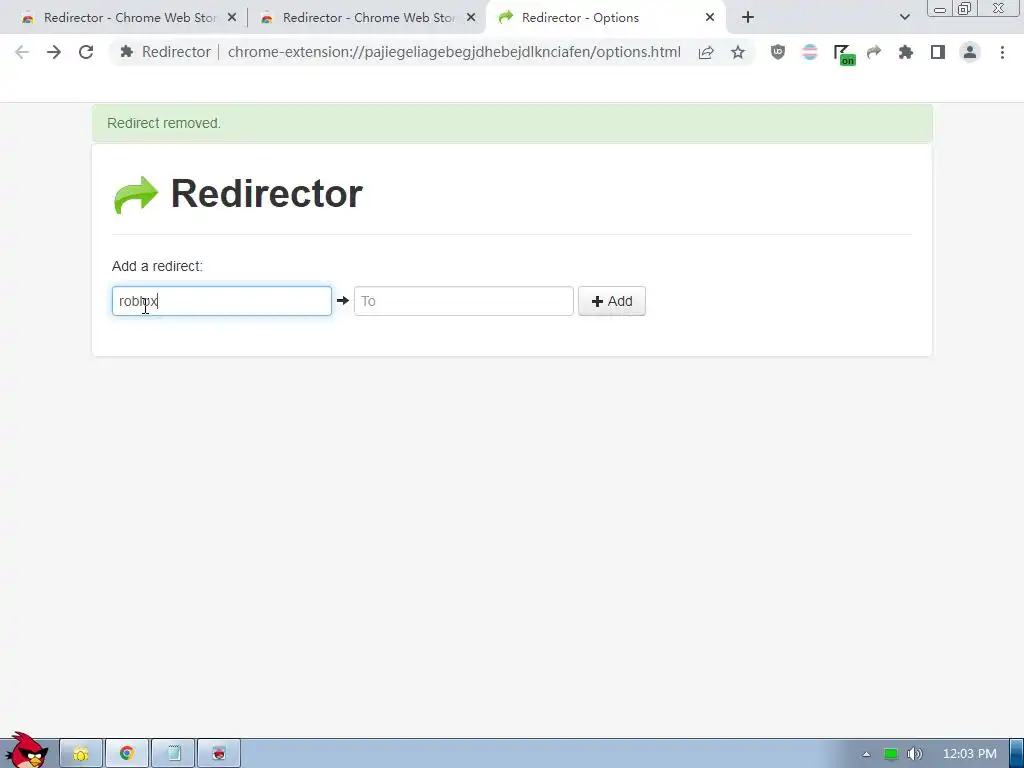Image resolution: width=1024 pixels, height=768 pixels.
Task: Close the second Chrome Web Store tab
Action: coord(471,18)
